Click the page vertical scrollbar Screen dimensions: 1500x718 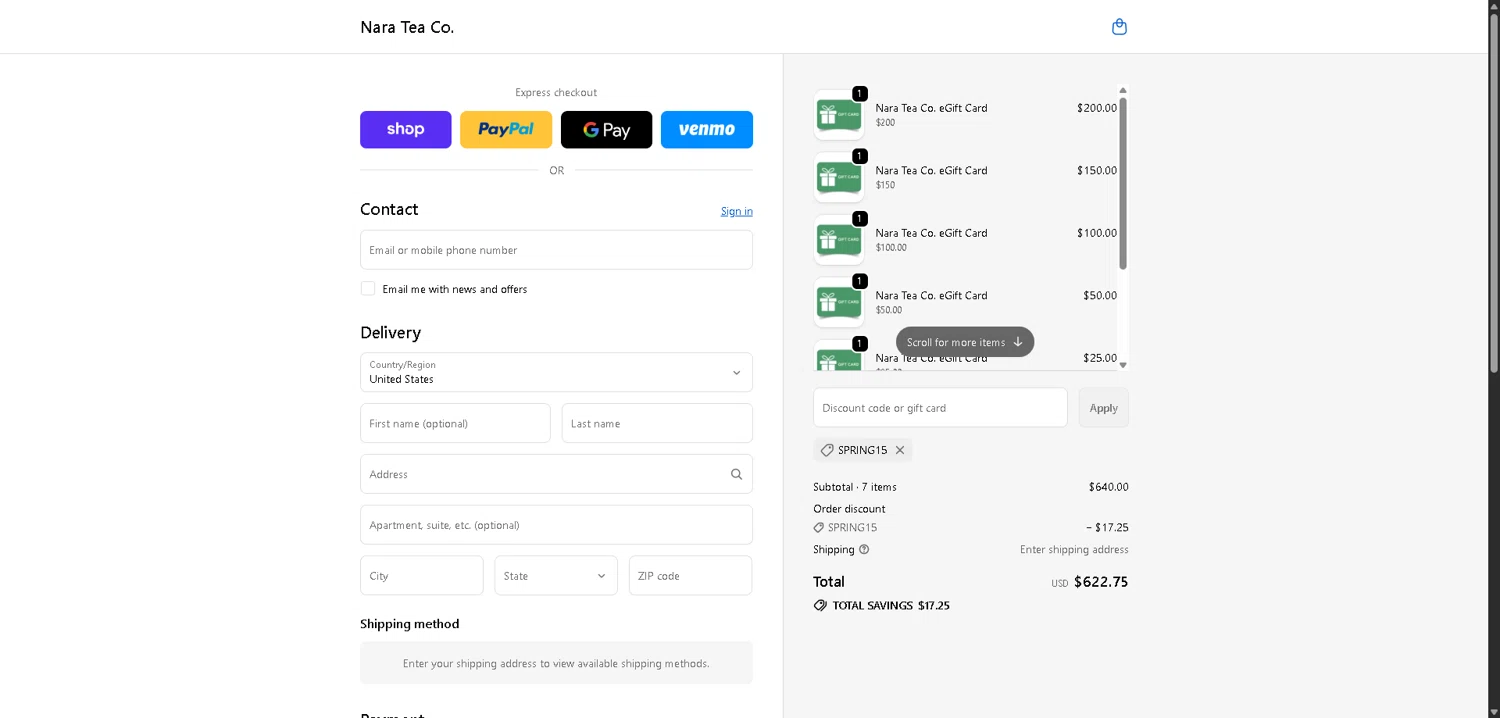tap(1494, 195)
